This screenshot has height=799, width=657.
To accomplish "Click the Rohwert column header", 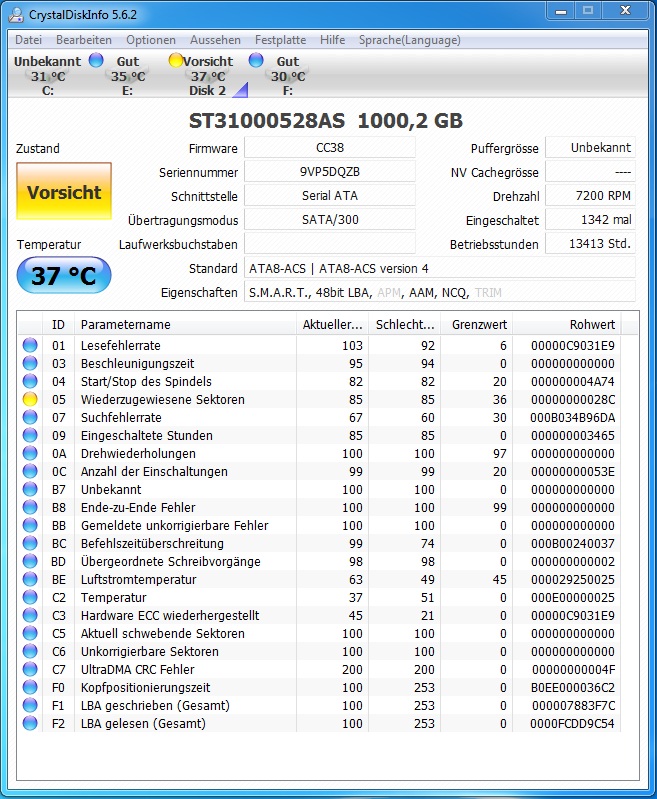I will tap(567, 325).
